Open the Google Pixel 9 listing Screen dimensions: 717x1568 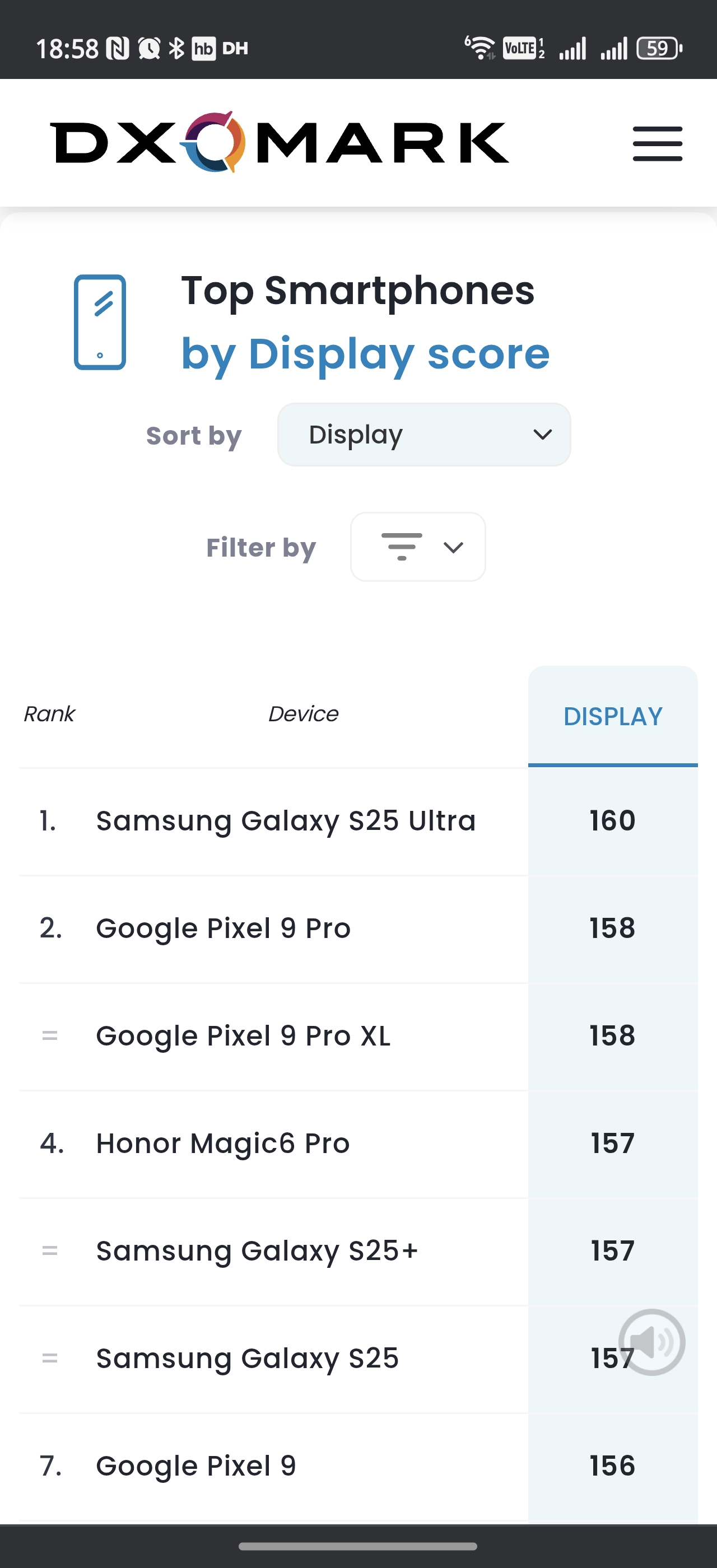196,1466
